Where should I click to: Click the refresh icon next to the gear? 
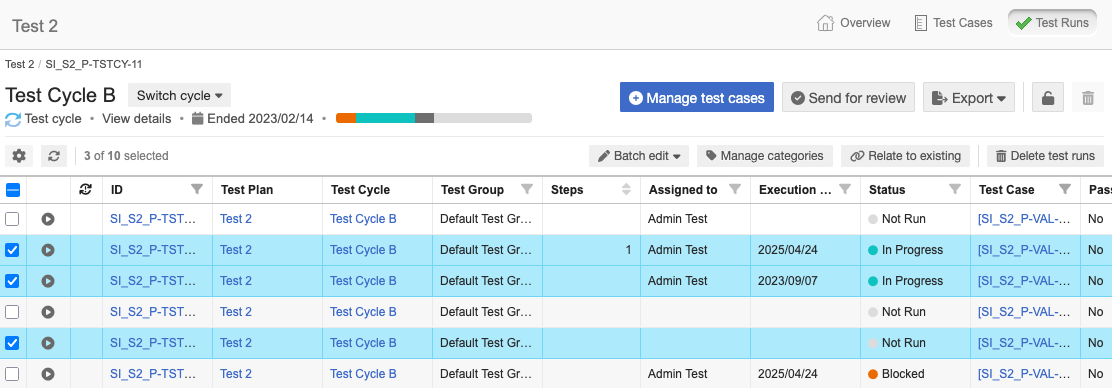coord(54,156)
